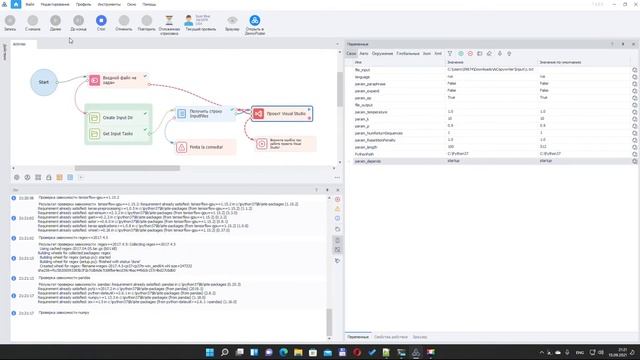Click the eraser icon in variables toolbar
Image resolution: width=640 pixels, height=360 pixels.
click(x=489, y=53)
